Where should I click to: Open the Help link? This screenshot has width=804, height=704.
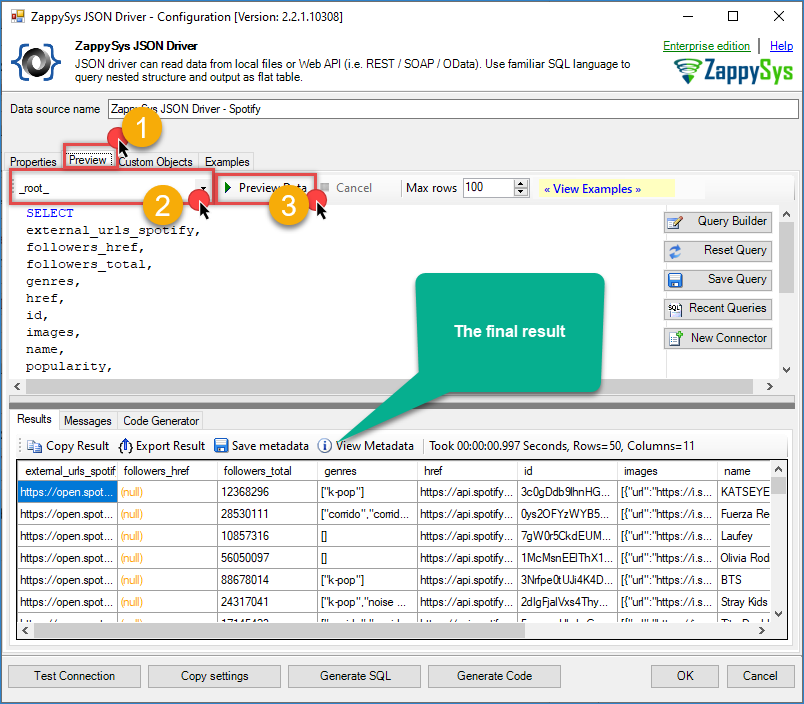pos(781,46)
